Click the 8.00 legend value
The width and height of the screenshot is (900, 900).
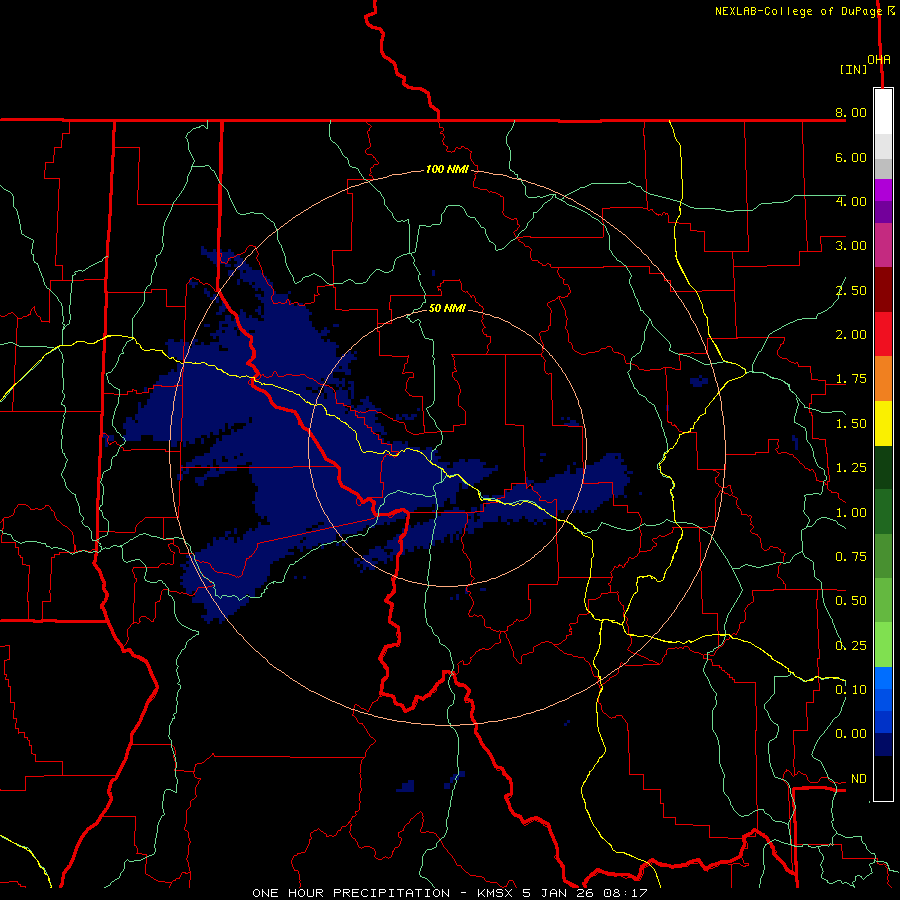pos(851,112)
